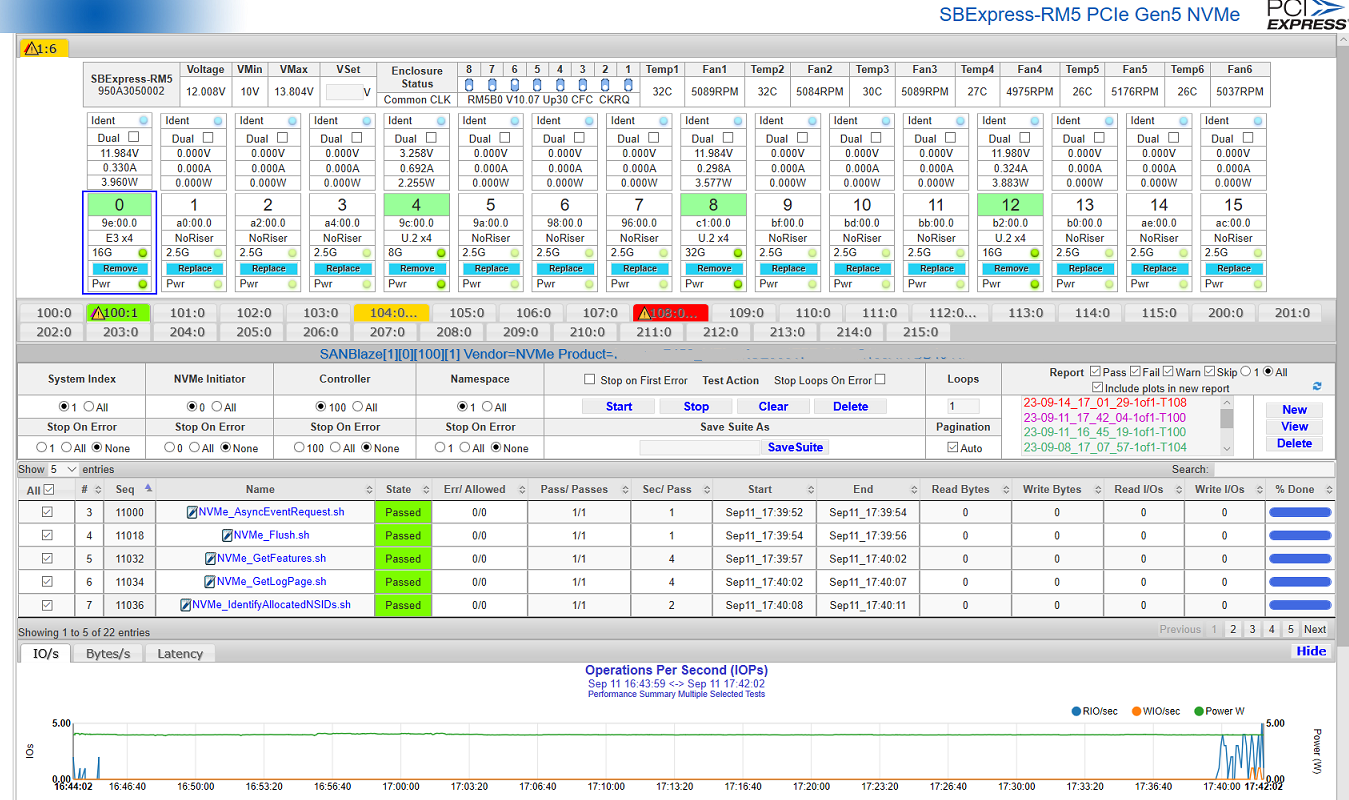
Task: Click the Clear button
Action: tap(773, 406)
